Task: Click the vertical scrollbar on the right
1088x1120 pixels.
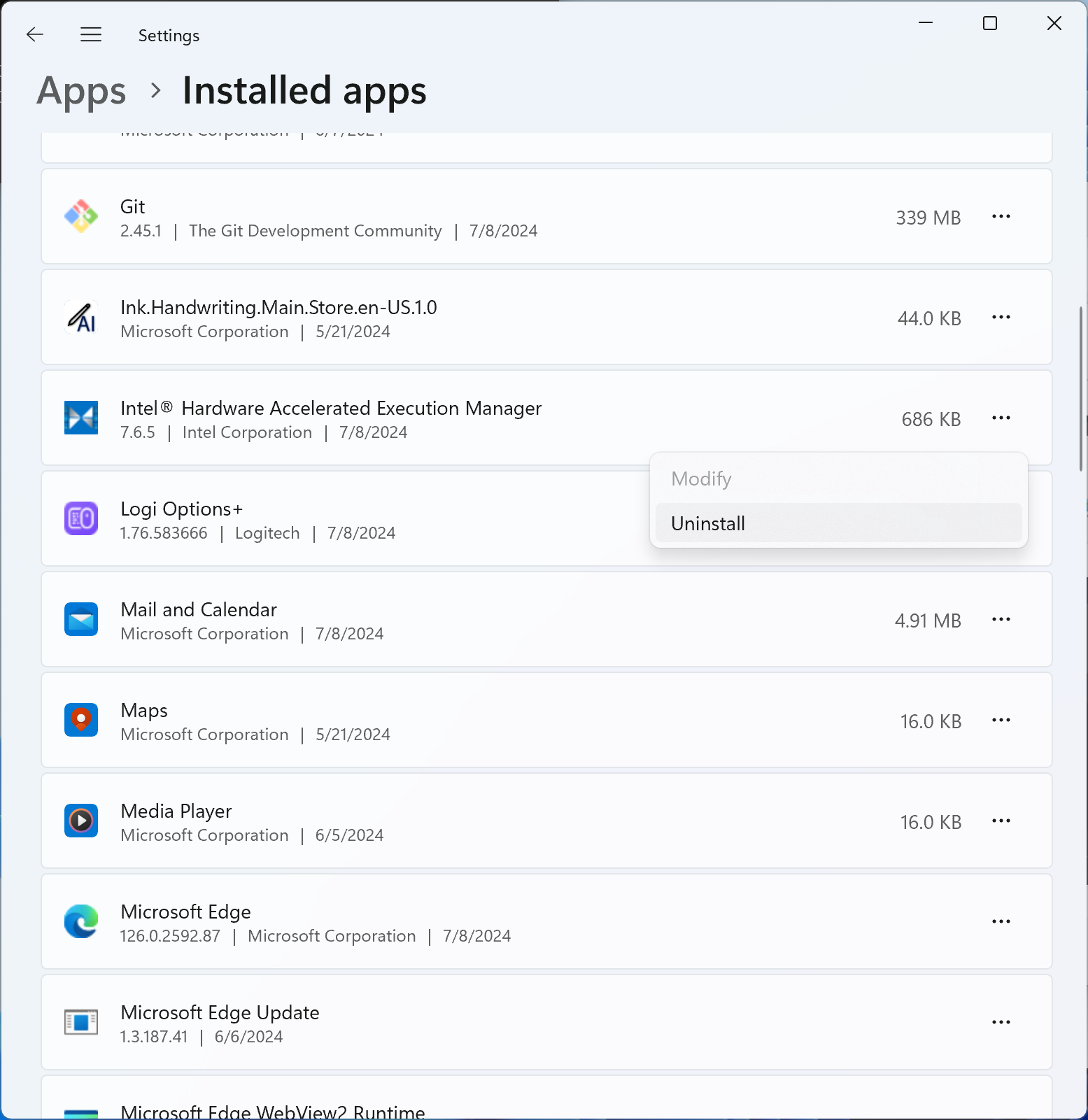Action: coord(1081,388)
